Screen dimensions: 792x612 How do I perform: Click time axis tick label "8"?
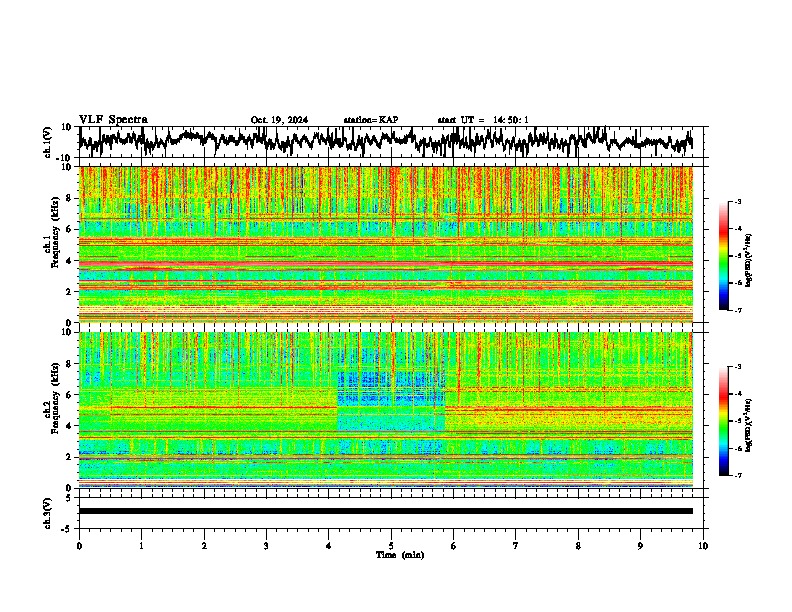[578, 546]
